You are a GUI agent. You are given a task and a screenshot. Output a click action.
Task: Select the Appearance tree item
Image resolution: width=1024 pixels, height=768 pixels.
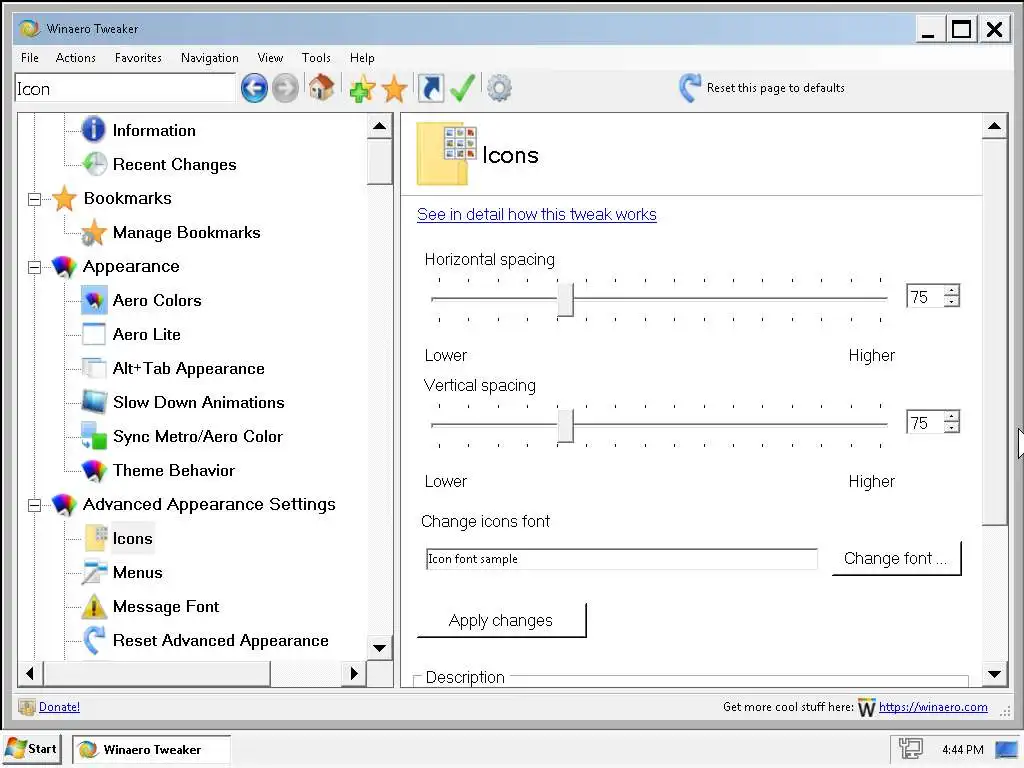tap(131, 266)
